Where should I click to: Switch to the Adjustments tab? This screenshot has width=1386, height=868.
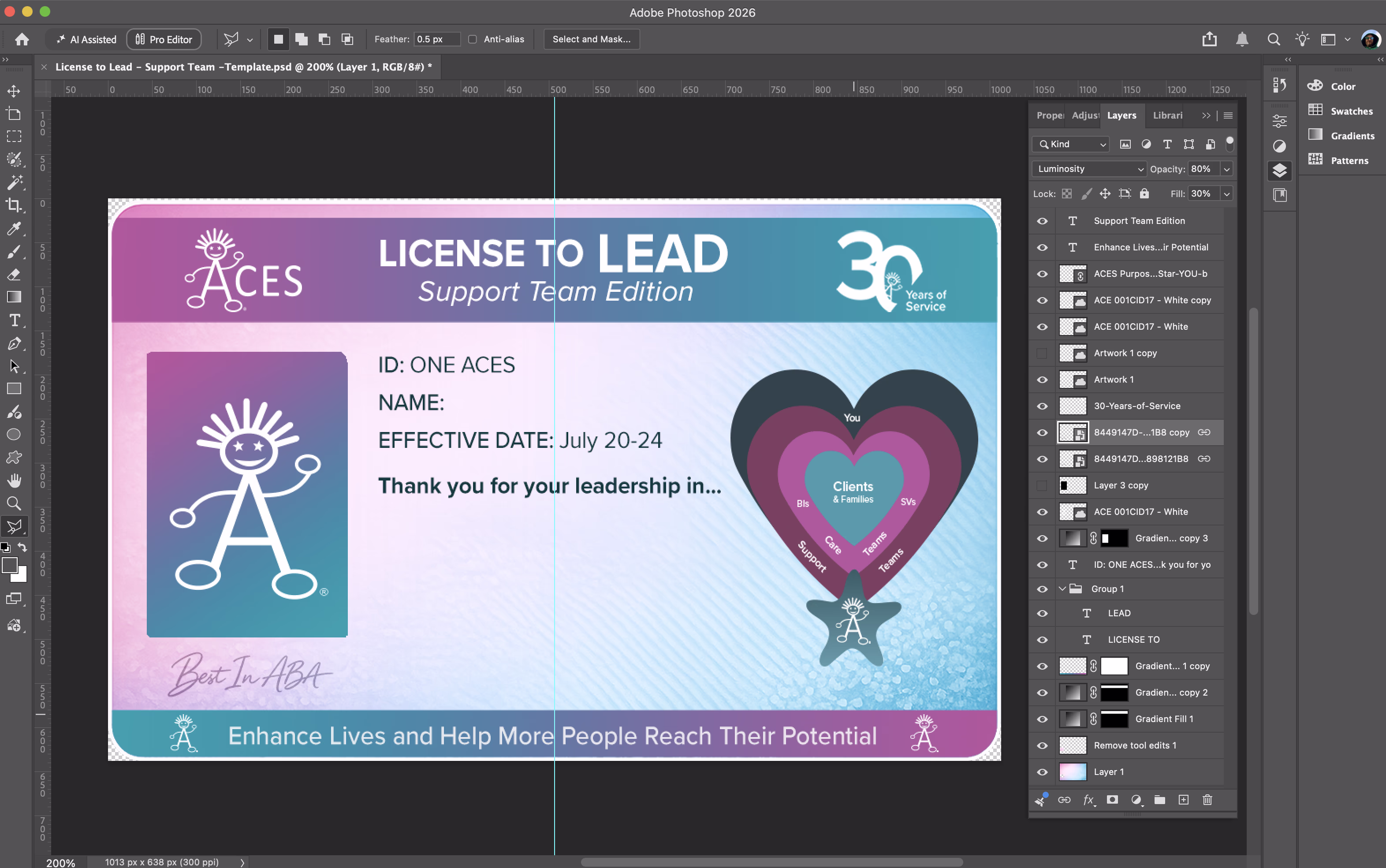coord(1085,115)
